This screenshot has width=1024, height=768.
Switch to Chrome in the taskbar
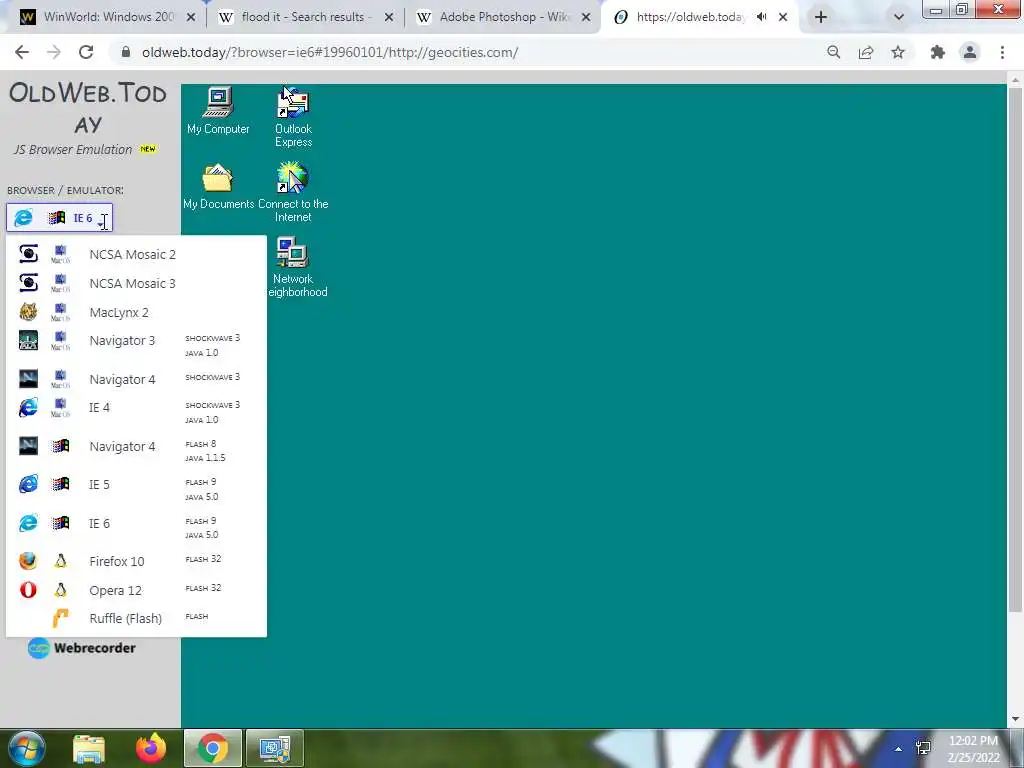213,748
